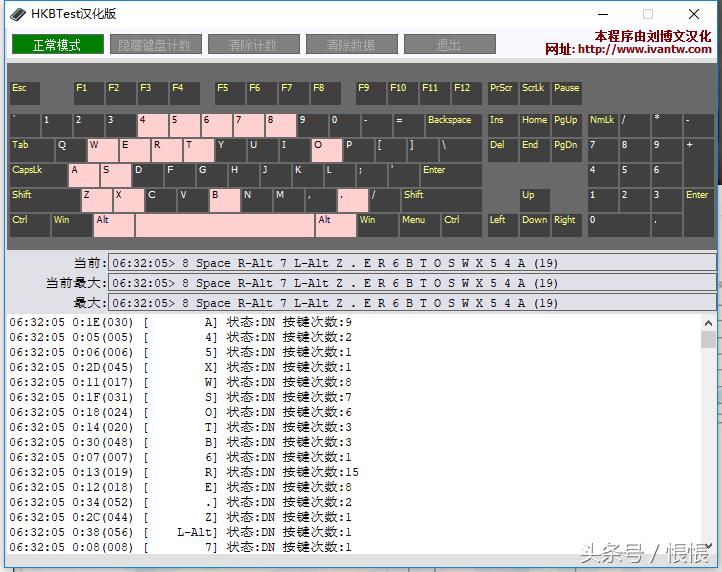
Task: Click the highlighted right Alt key tile
Action: [336, 226]
